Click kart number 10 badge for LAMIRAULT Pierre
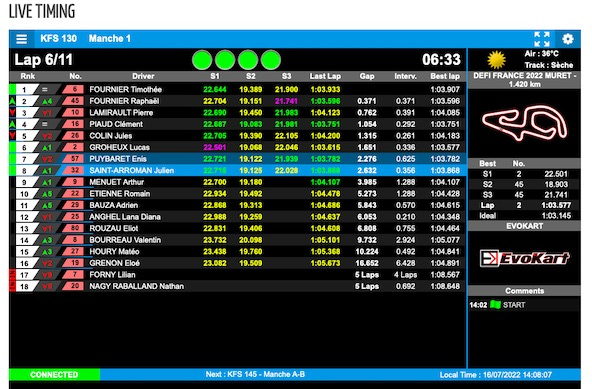This screenshot has height=389, width=592. [73, 113]
